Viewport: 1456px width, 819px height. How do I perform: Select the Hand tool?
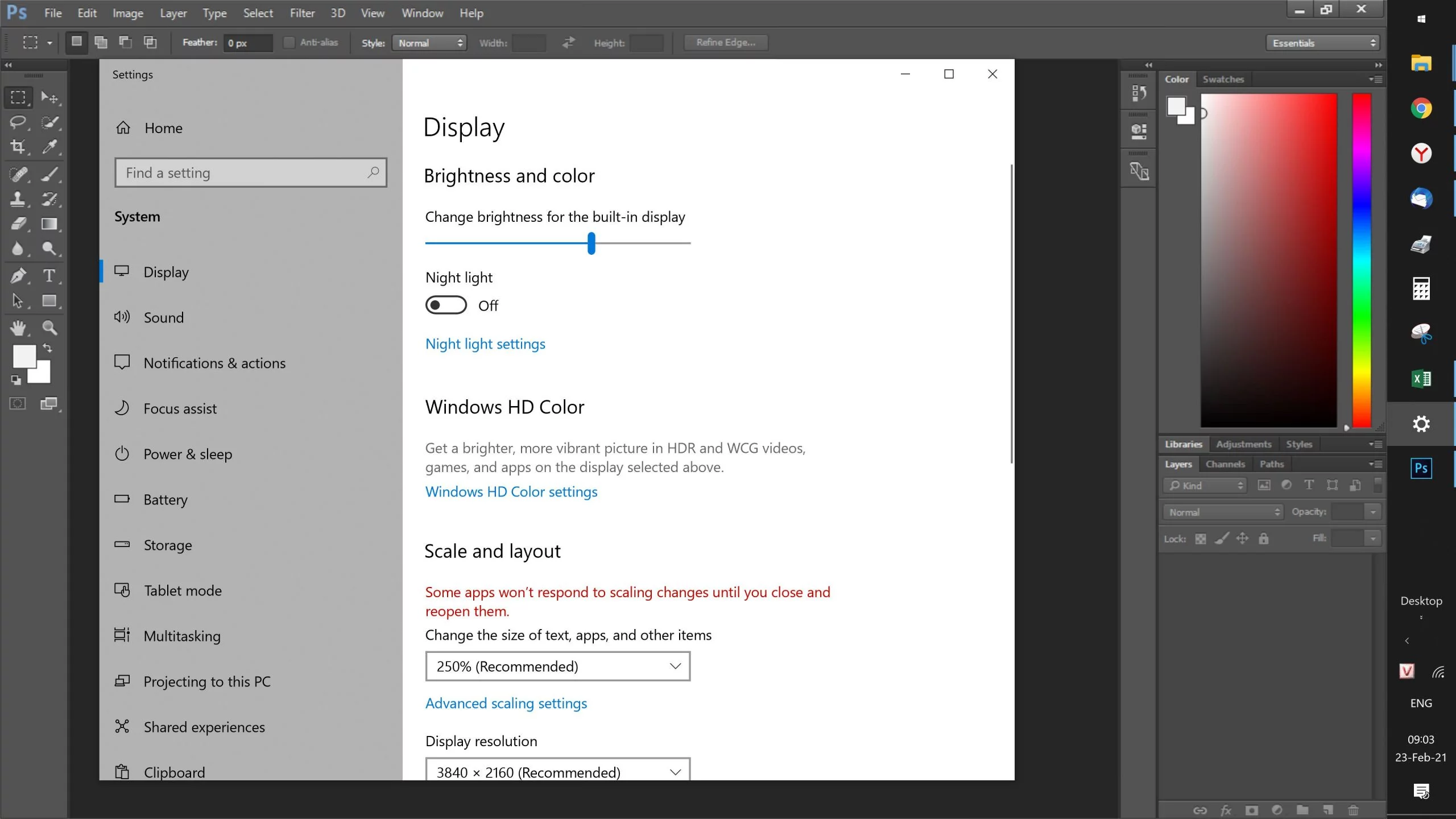click(18, 328)
